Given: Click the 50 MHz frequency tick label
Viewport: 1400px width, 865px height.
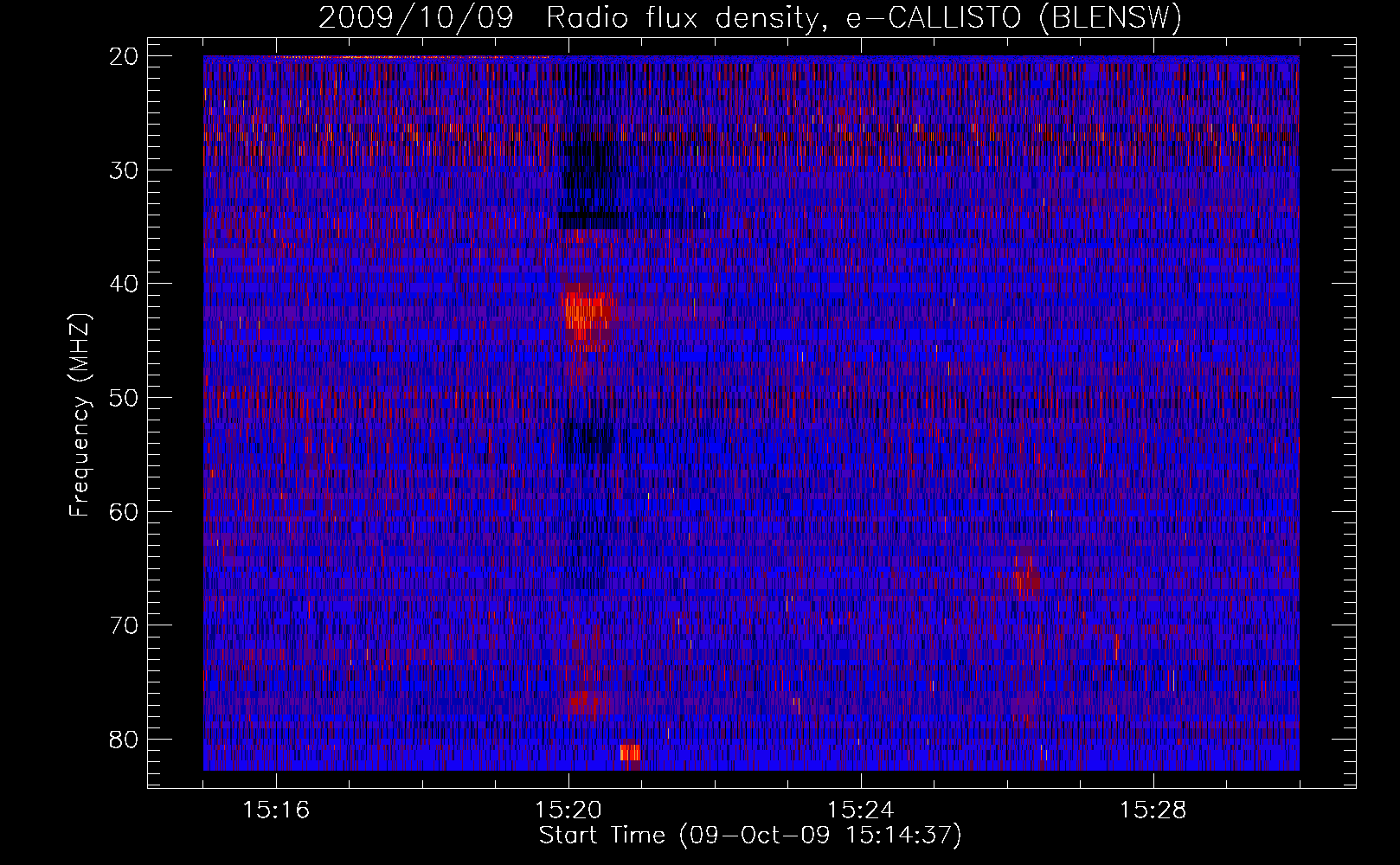Looking at the screenshot, I should (x=125, y=398).
